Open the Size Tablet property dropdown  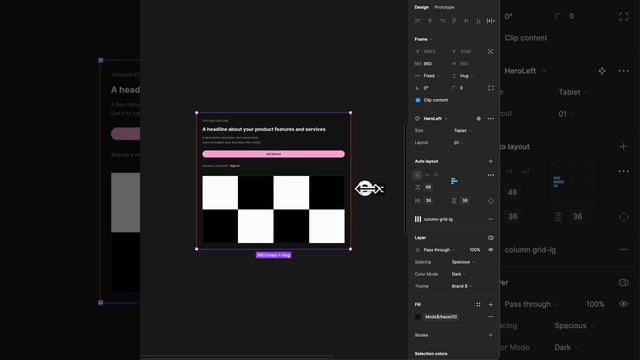pyautogui.click(x=462, y=131)
